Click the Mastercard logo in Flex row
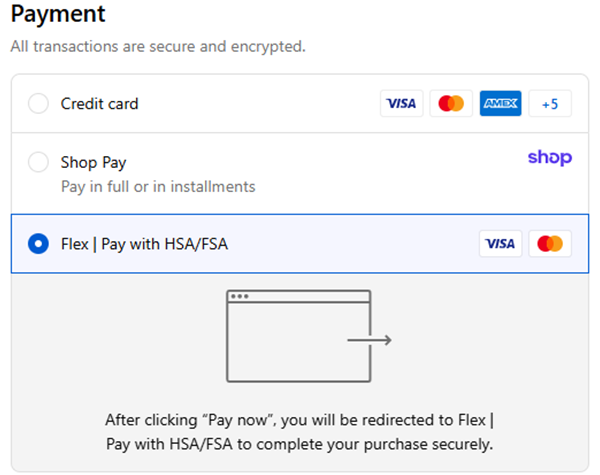 tap(549, 243)
